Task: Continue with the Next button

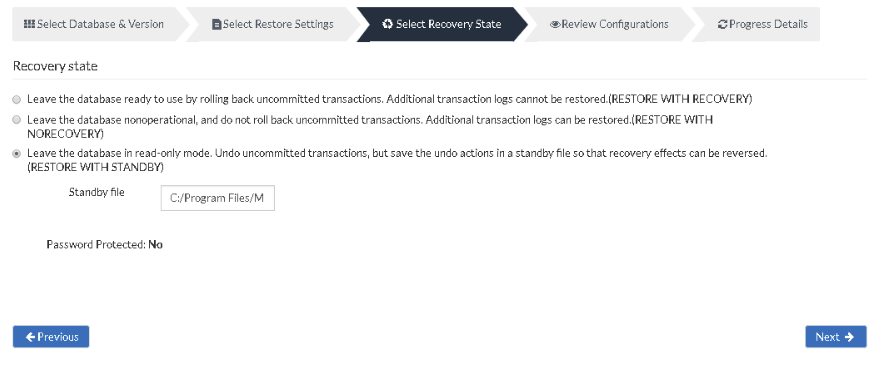Action: point(836,337)
